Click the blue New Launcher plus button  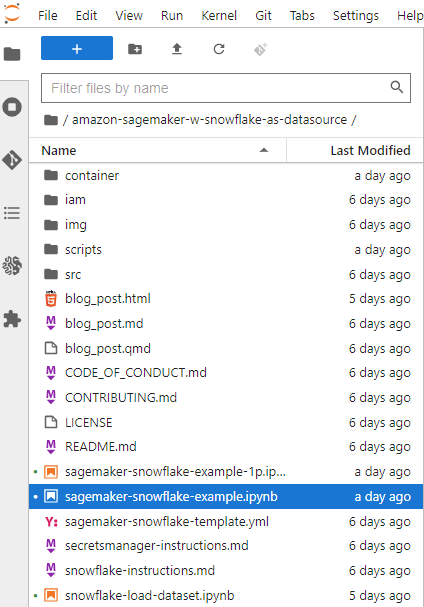tap(77, 48)
